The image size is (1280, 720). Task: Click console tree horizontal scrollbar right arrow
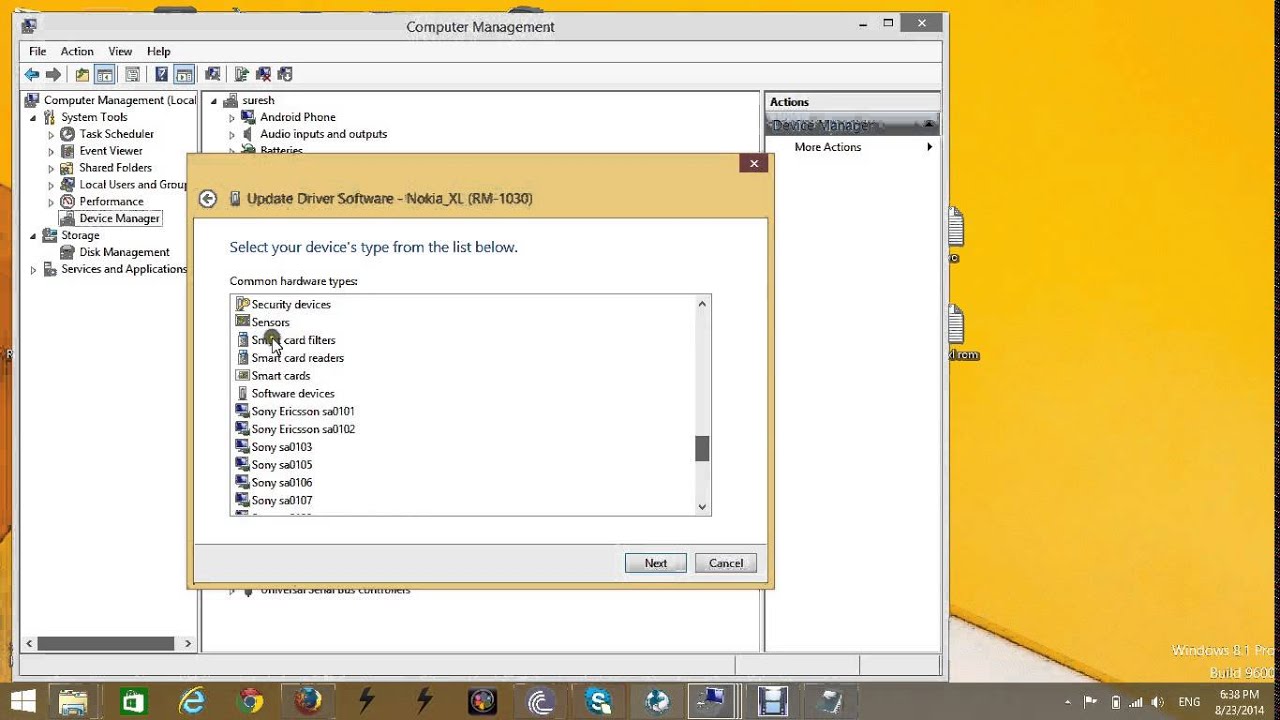pyautogui.click(x=188, y=644)
